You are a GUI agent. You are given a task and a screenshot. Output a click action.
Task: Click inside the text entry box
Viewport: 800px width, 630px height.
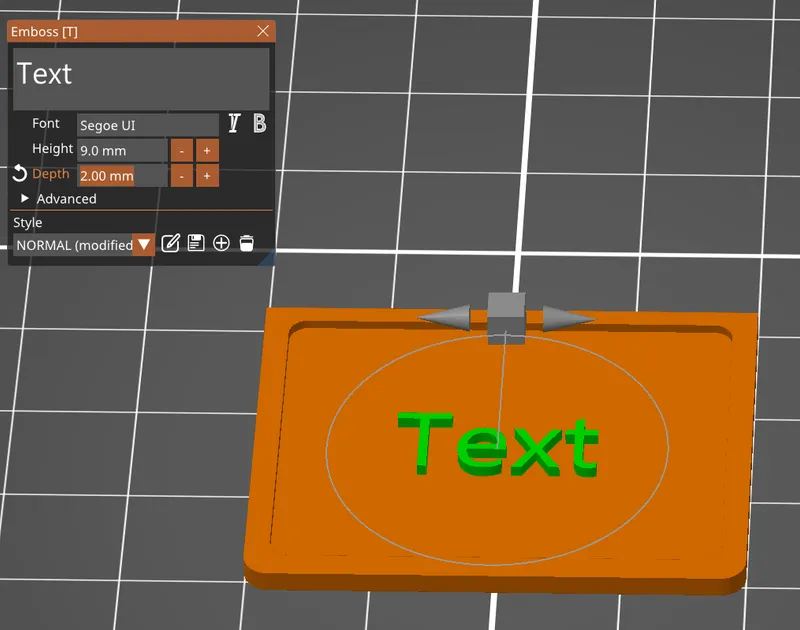click(x=141, y=79)
